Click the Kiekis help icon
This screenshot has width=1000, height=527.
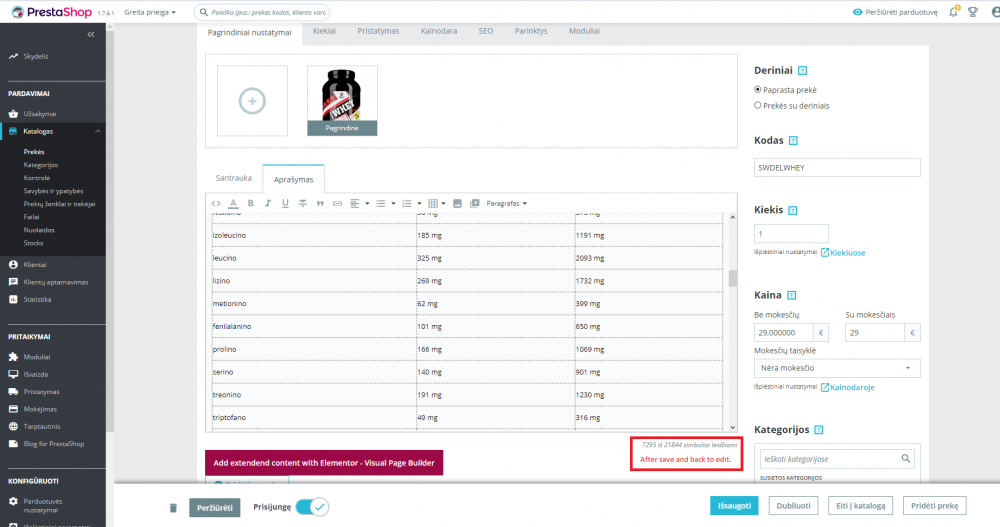coord(793,211)
